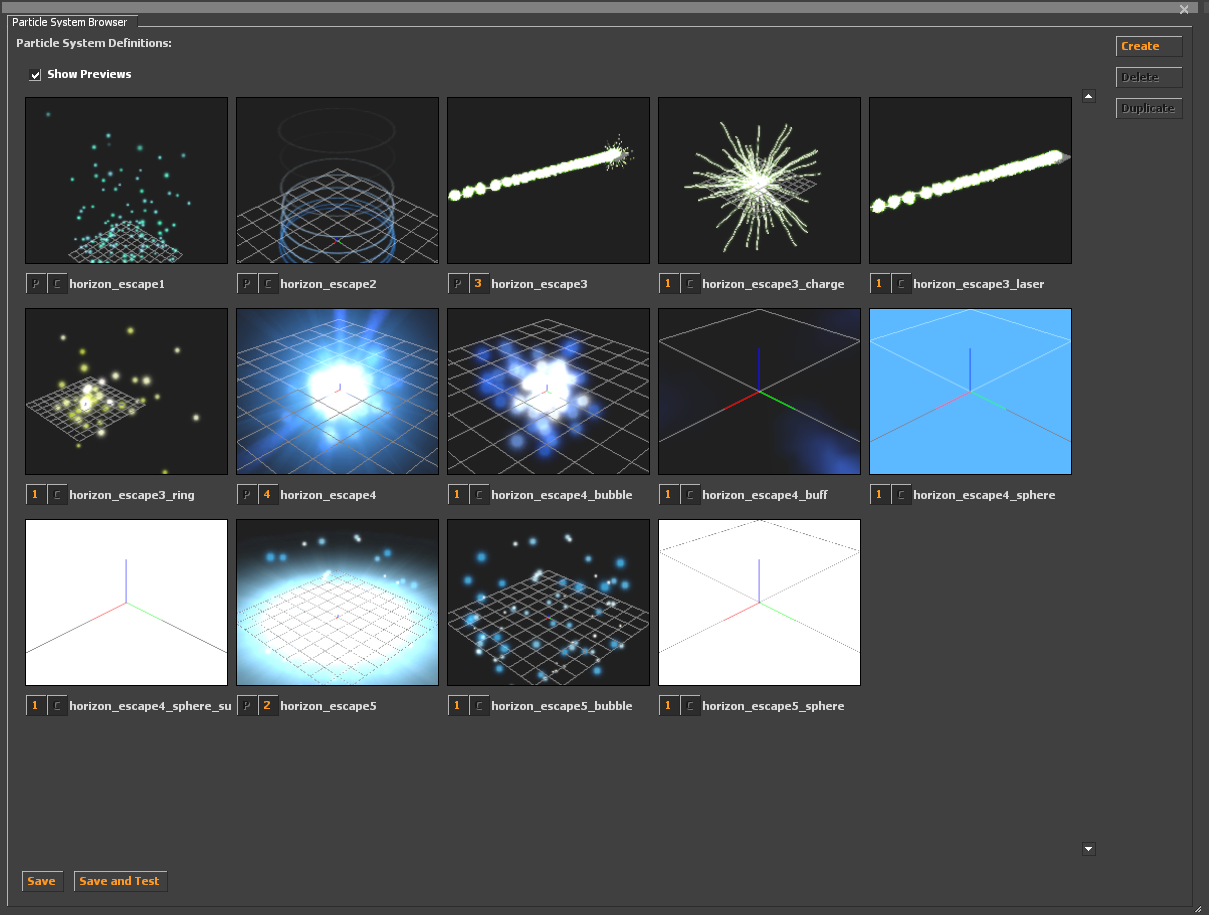Click the orange 4 icon beside horizon_escape4
1209x915 pixels.
(x=268, y=495)
